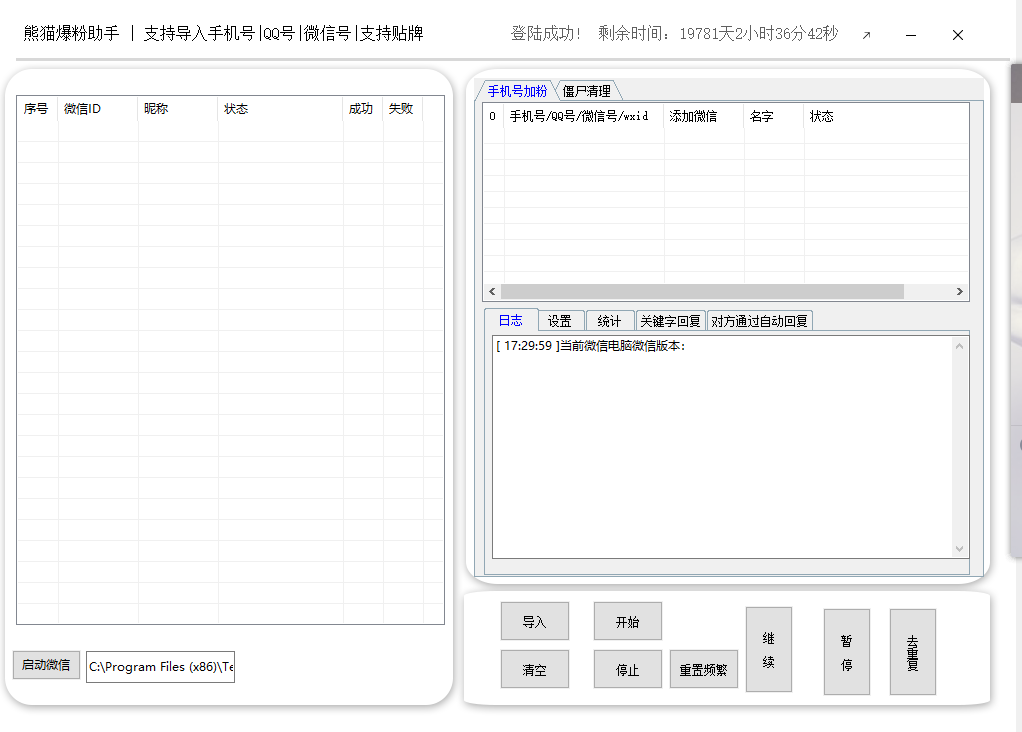The image size is (1022, 732).
Task: Click the 微信ID column header
Action: pos(98,109)
